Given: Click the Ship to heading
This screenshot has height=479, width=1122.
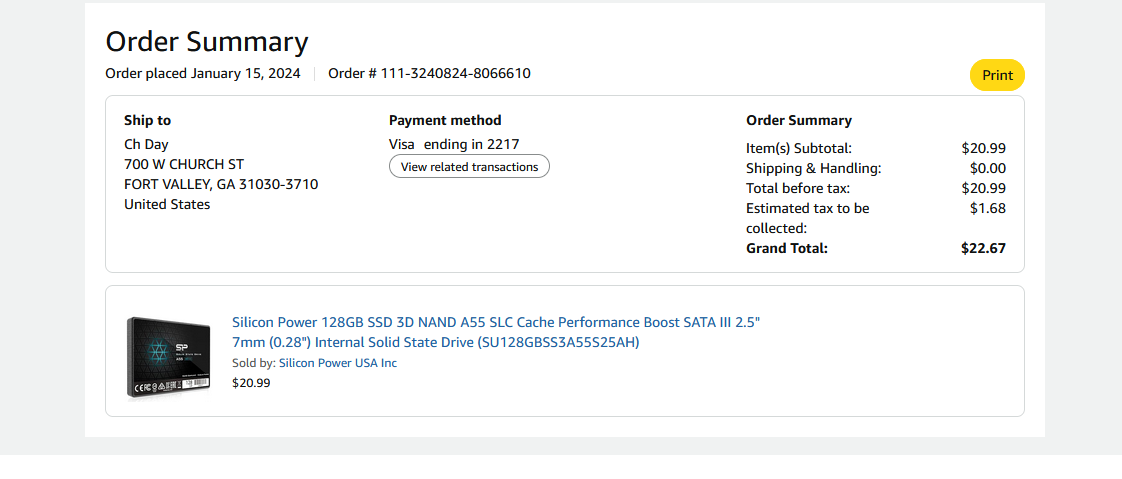Looking at the screenshot, I should pyautogui.click(x=147, y=120).
